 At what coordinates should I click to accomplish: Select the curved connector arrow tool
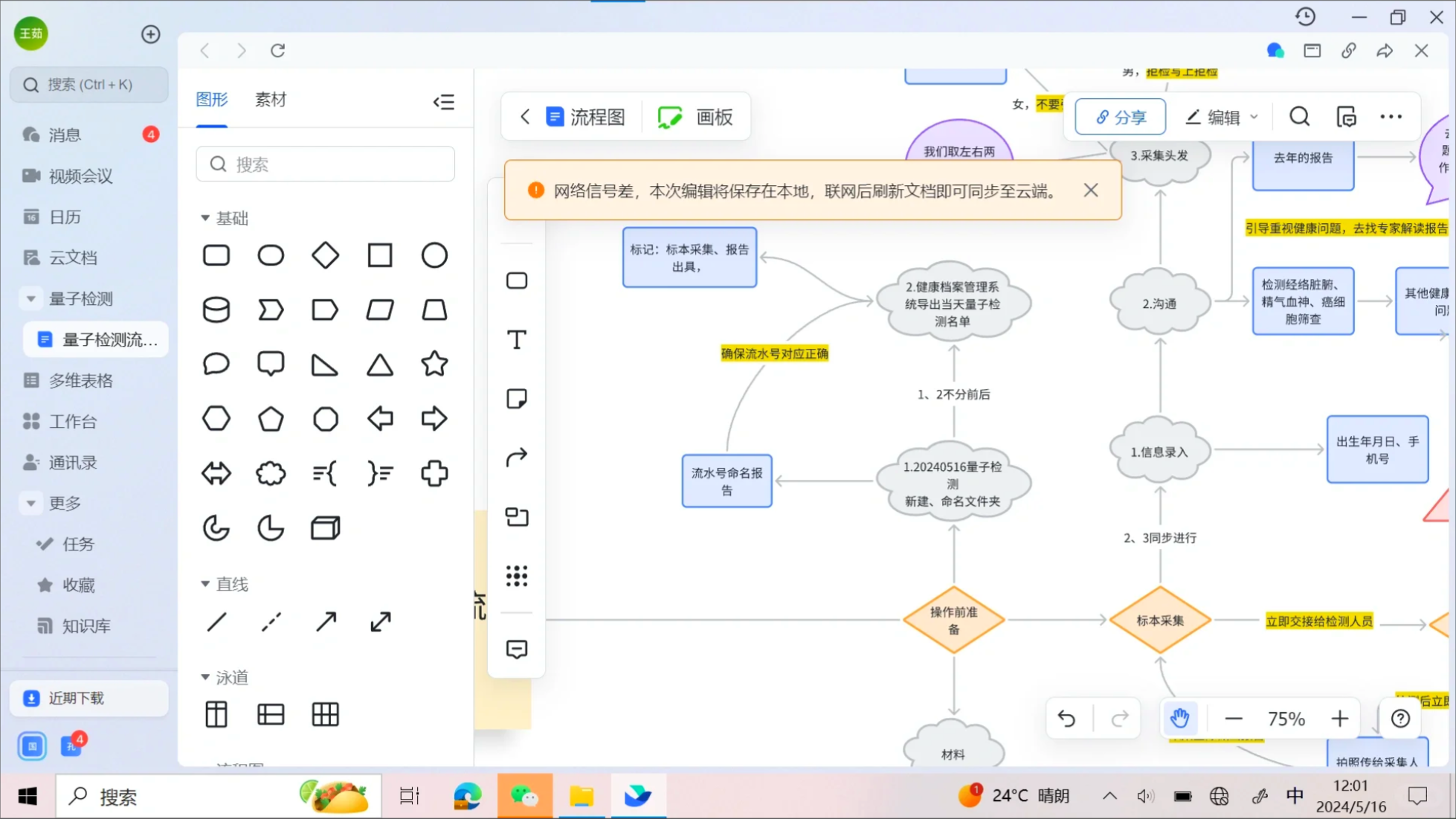click(x=516, y=457)
